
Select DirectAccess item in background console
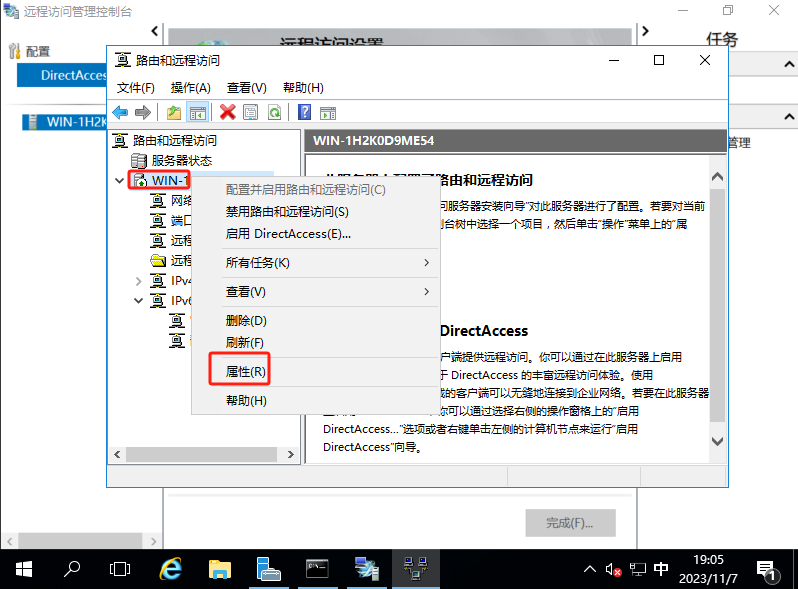[x=62, y=75]
